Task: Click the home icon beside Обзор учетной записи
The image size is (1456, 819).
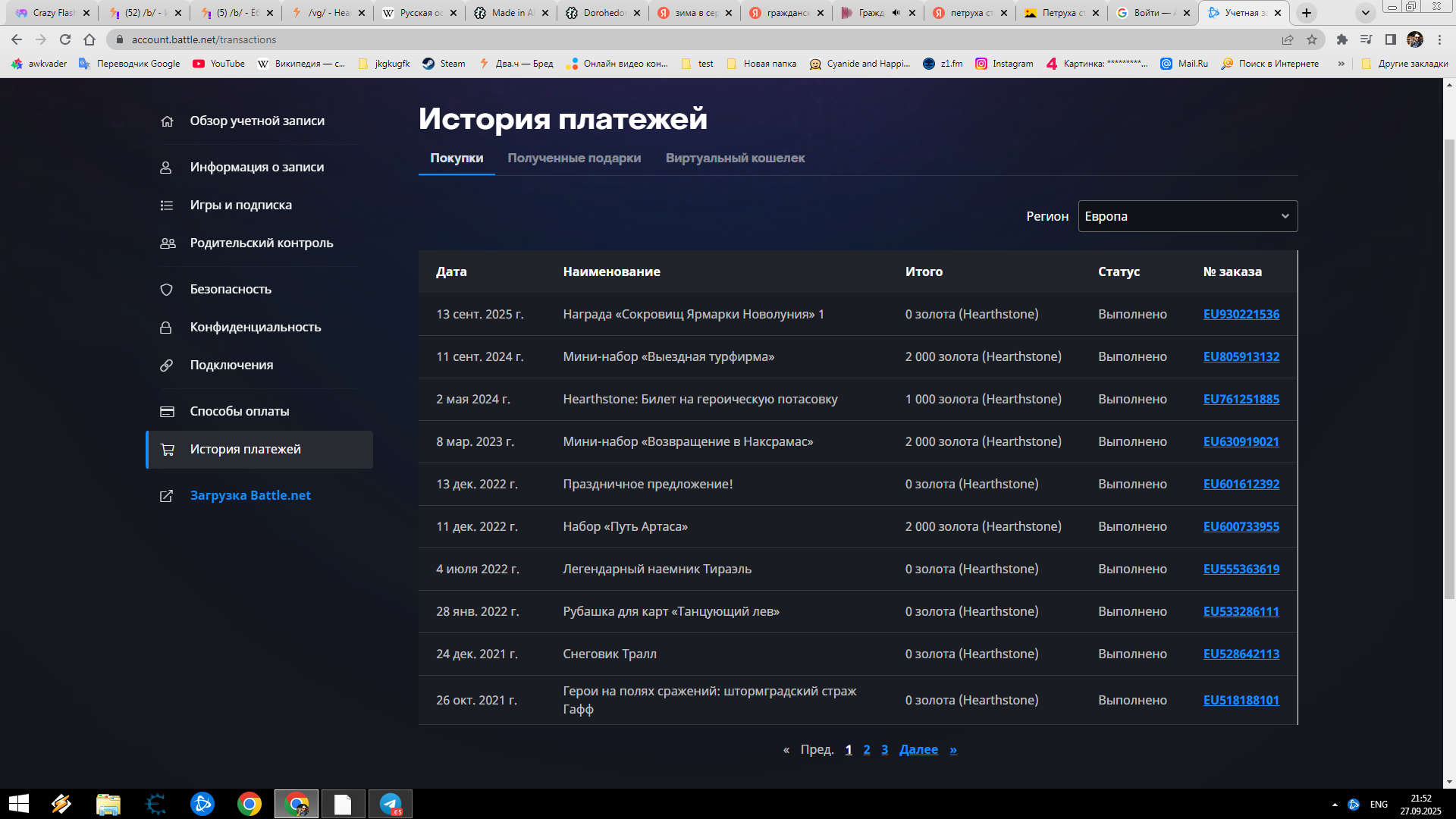Action: (x=167, y=121)
